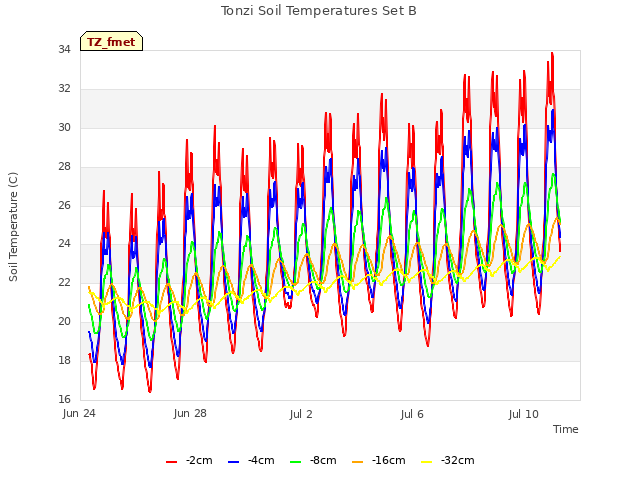The width and height of the screenshot is (640, 480).
Task: Click the red -2cm legend swatch
Action: (x=171, y=462)
